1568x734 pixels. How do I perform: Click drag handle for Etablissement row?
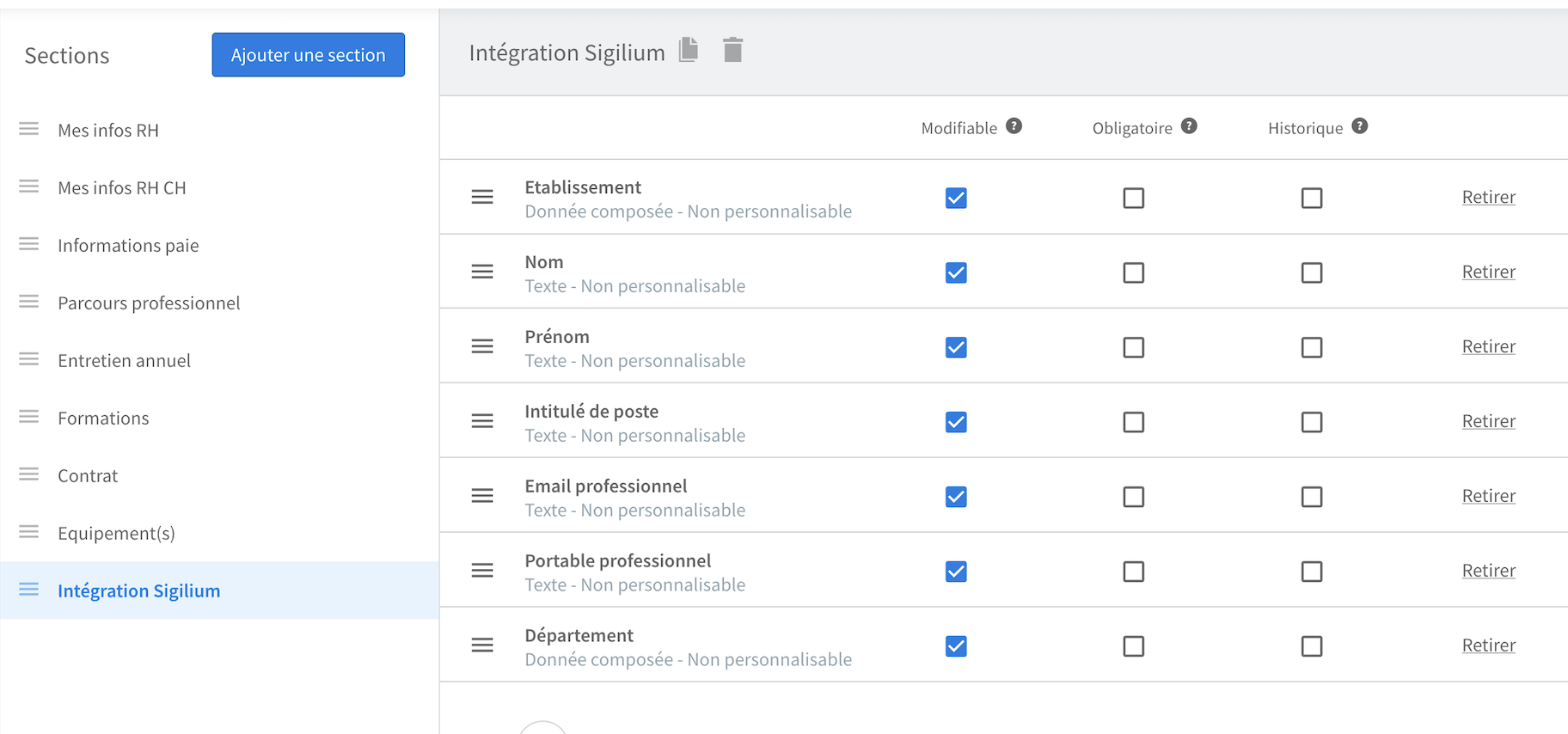482,198
